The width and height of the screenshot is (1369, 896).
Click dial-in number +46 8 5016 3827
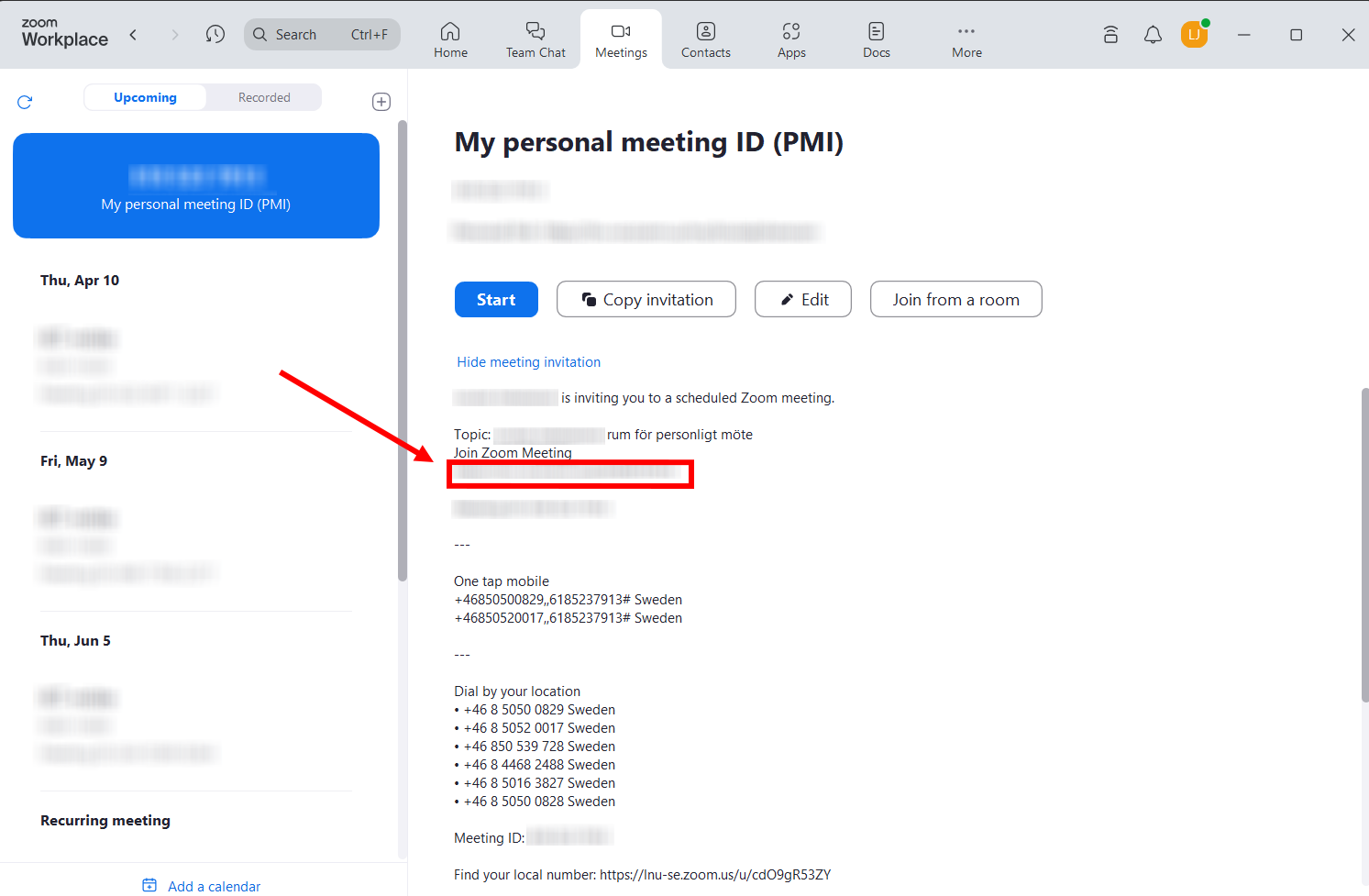539,783
